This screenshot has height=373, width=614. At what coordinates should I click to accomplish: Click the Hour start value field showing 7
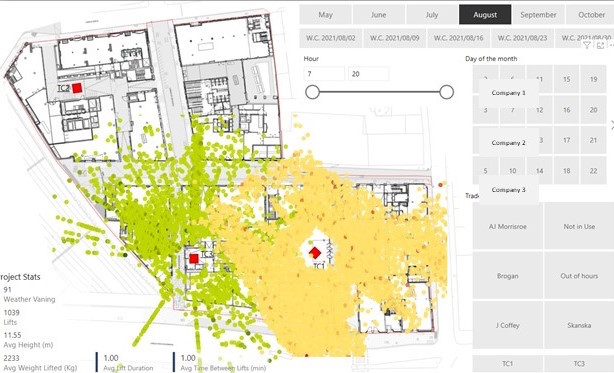(324, 74)
